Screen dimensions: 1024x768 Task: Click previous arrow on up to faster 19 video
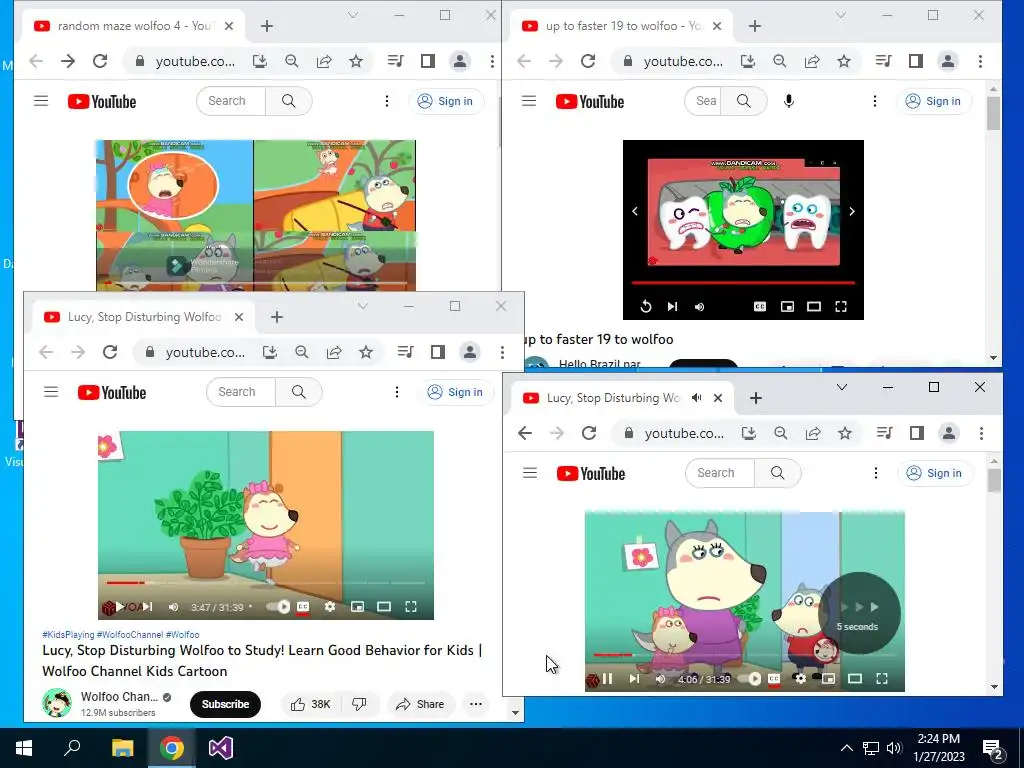pos(635,212)
